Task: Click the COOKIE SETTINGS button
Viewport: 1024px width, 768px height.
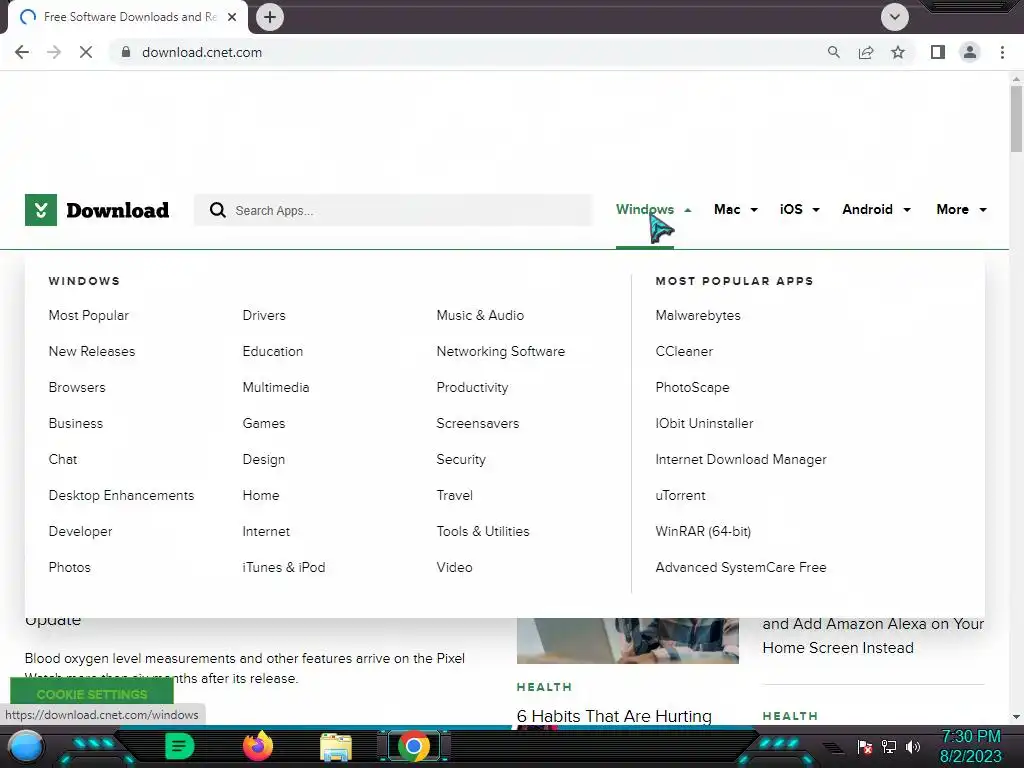Action: pyautogui.click(x=92, y=692)
